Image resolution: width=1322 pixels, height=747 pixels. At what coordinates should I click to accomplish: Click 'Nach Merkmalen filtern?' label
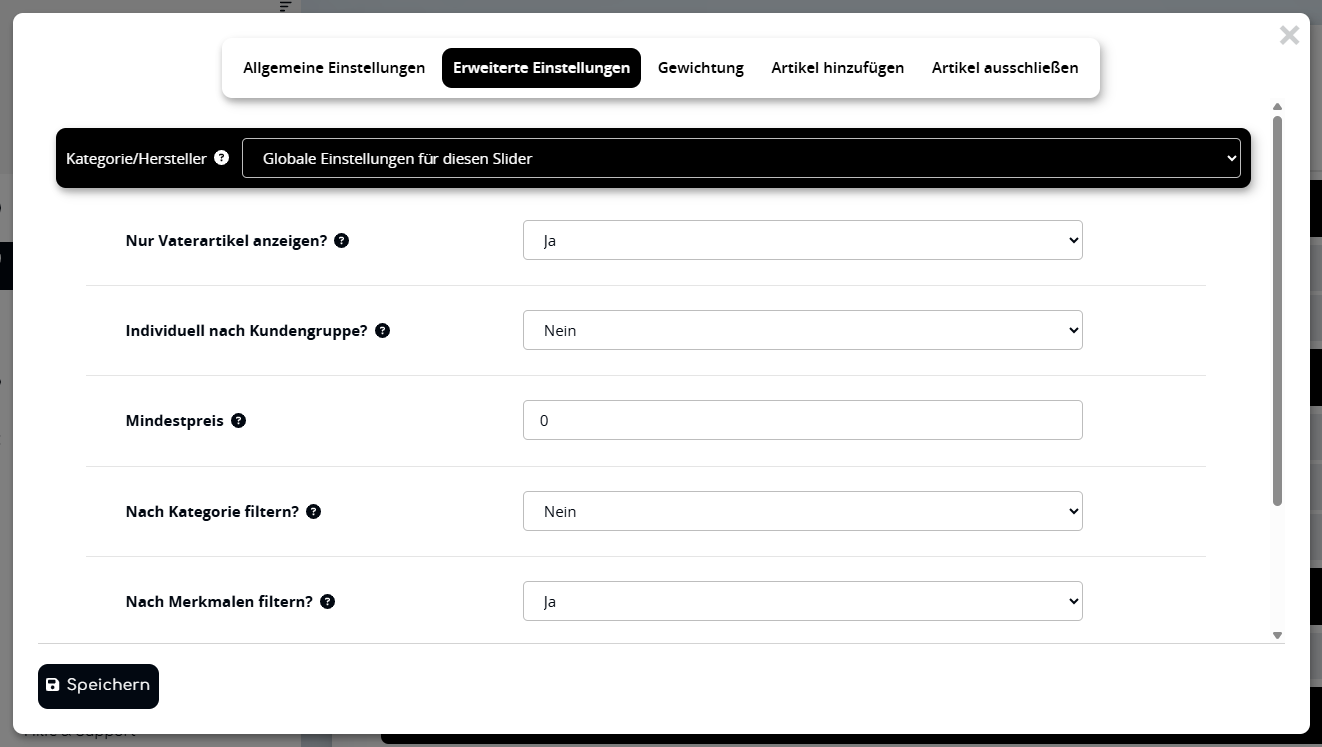coord(219,602)
